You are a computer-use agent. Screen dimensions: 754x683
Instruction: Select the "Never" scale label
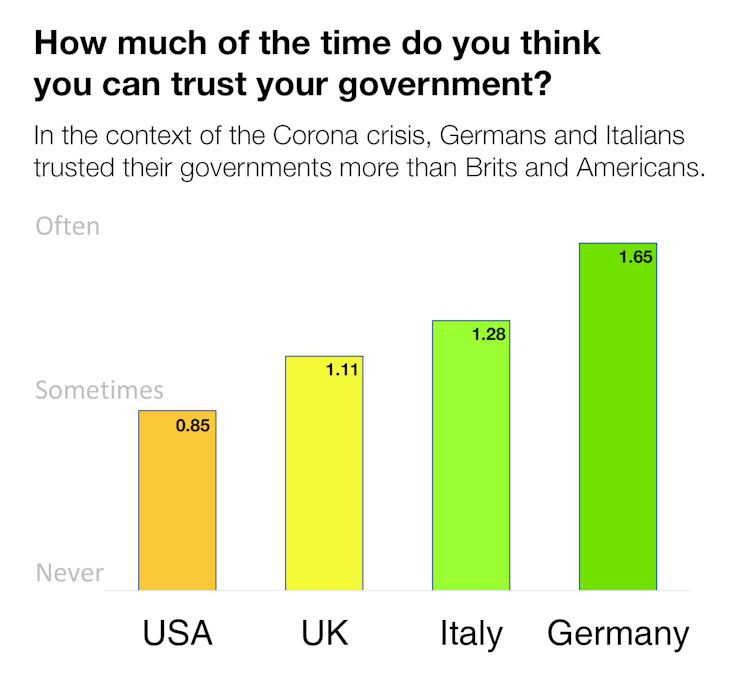[69, 573]
